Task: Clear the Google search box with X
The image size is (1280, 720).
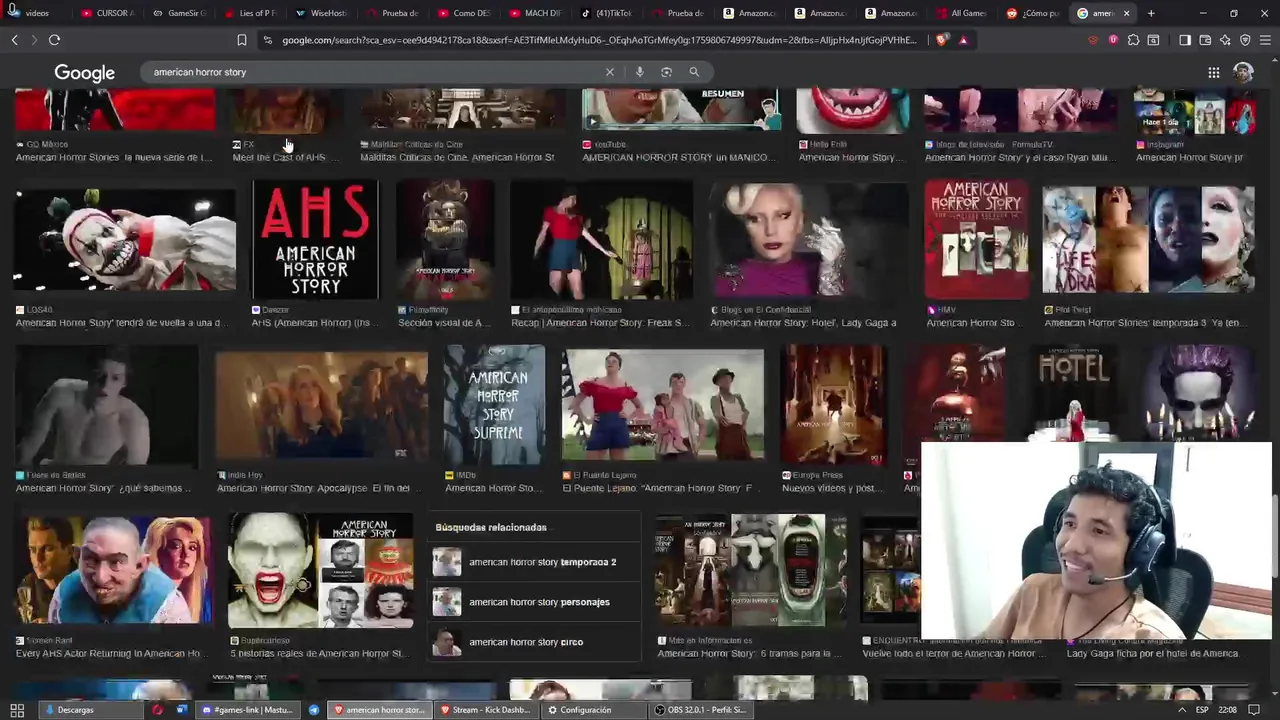Action: click(x=609, y=72)
